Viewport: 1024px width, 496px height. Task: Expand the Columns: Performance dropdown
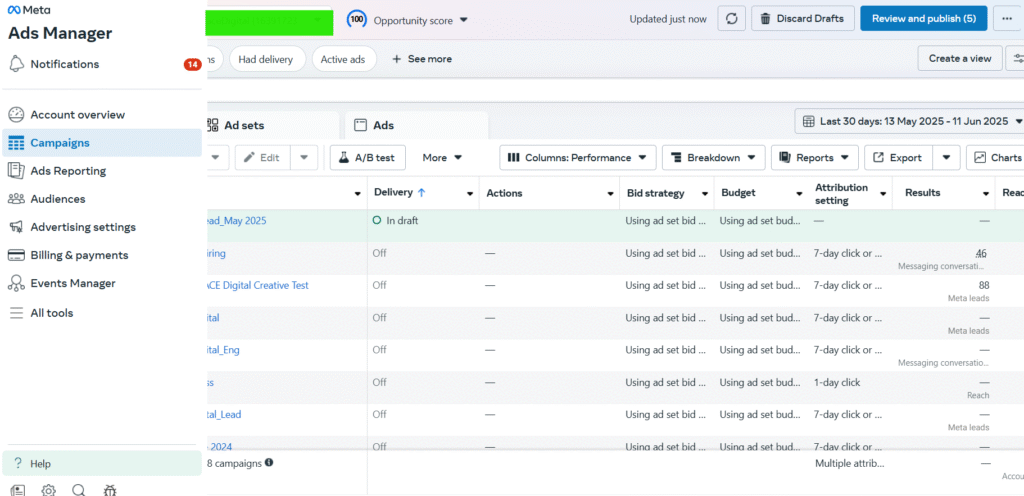578,157
